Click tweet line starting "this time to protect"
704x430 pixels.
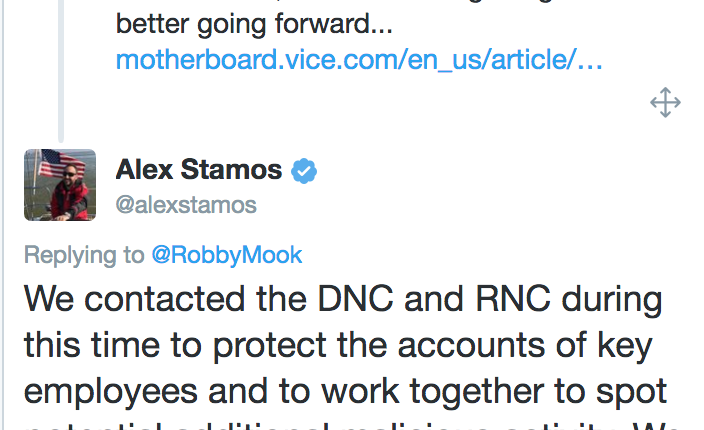pyautogui.click(x=338, y=346)
